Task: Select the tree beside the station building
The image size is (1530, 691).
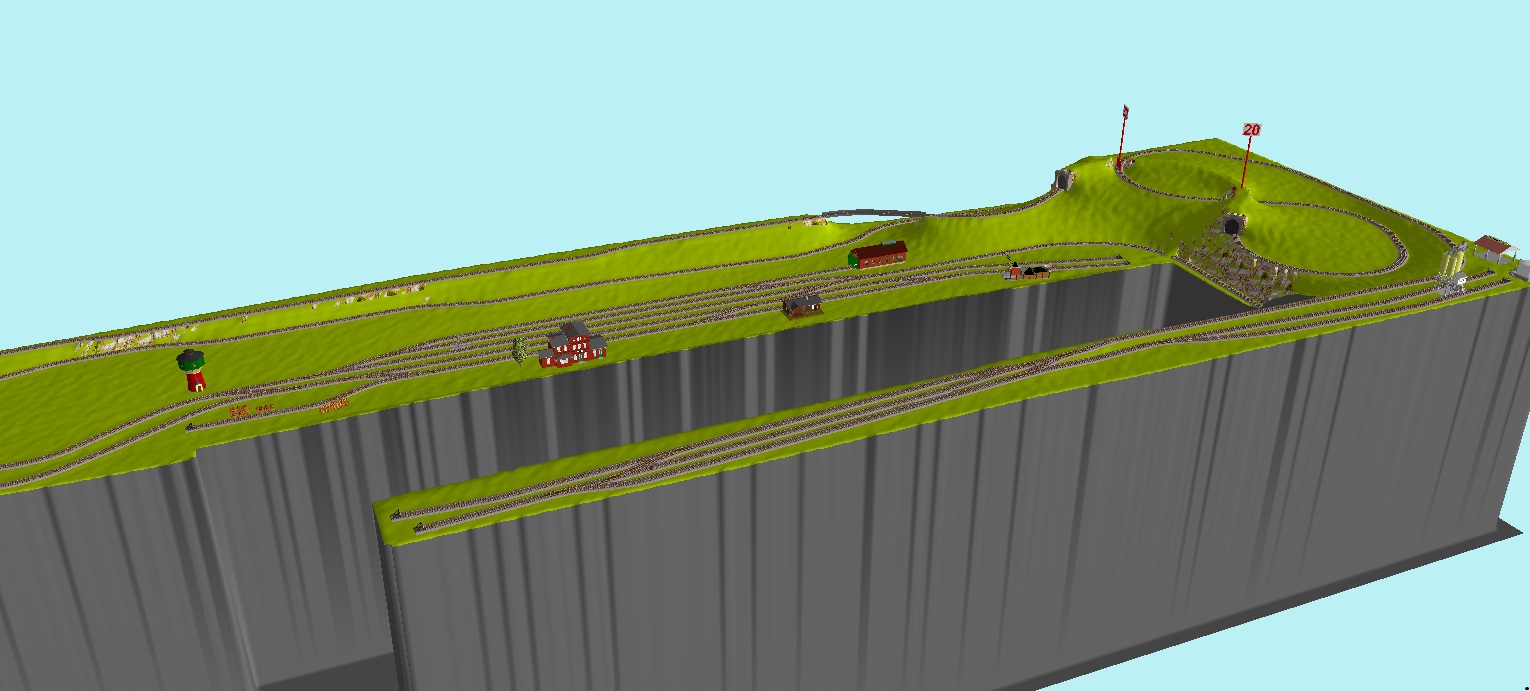Action: (x=519, y=350)
